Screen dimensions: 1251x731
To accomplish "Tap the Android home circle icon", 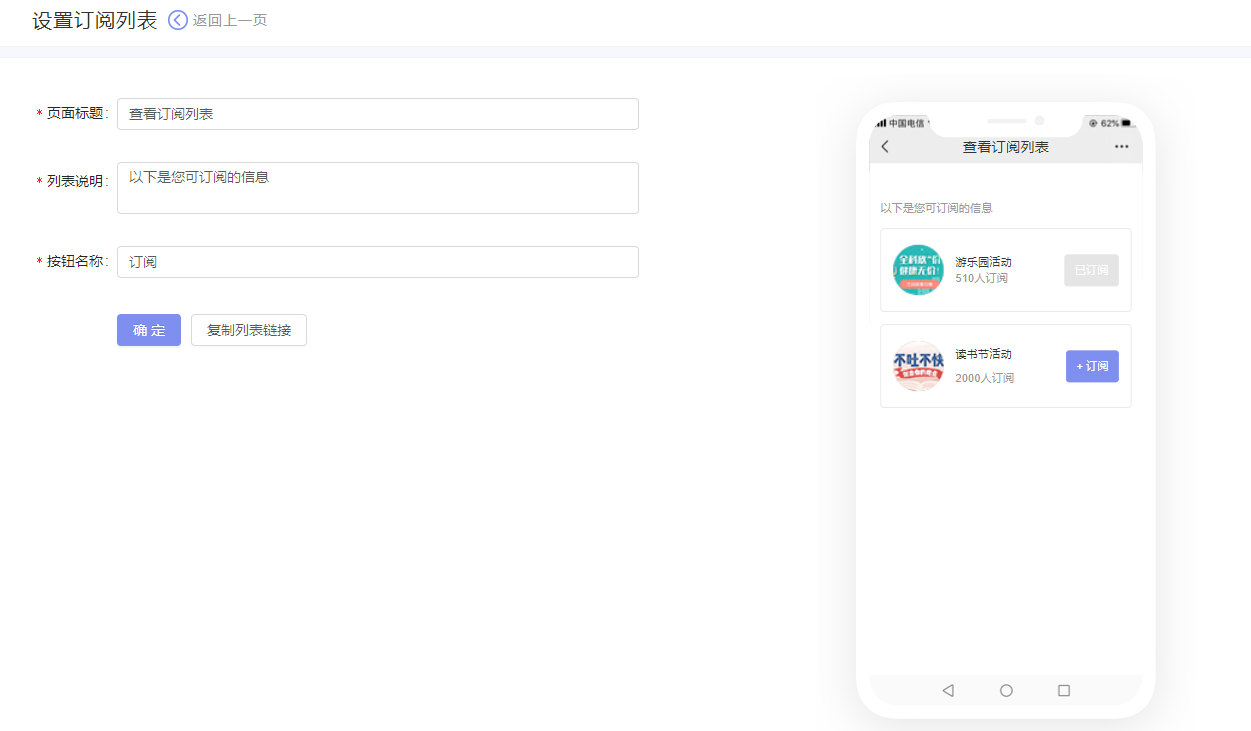I will click(1006, 690).
